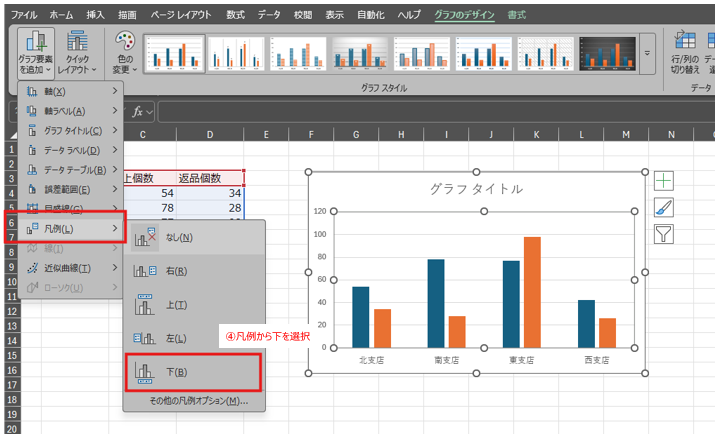Screen dimensions: 716x434
Task: Open the Insert (挿入) ribbon tab
Action: pos(95,15)
